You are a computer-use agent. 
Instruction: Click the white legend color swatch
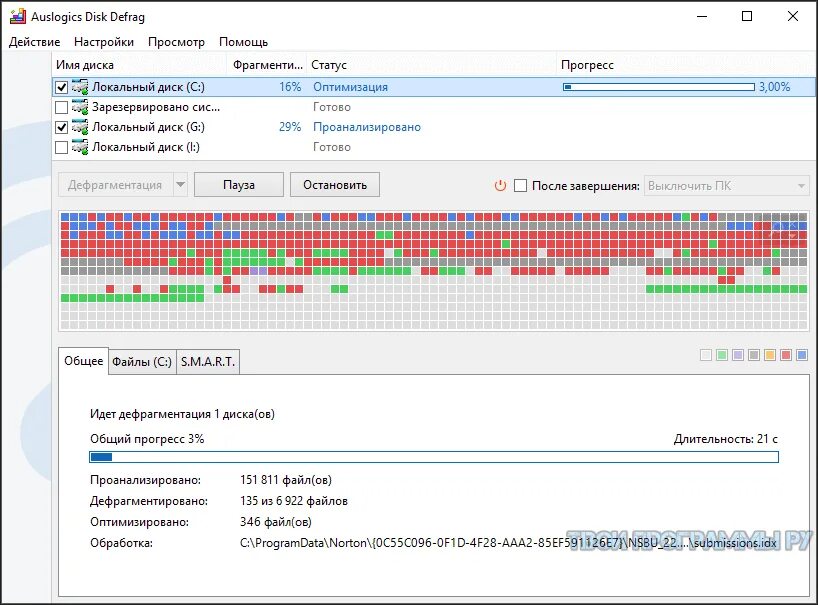pos(706,355)
